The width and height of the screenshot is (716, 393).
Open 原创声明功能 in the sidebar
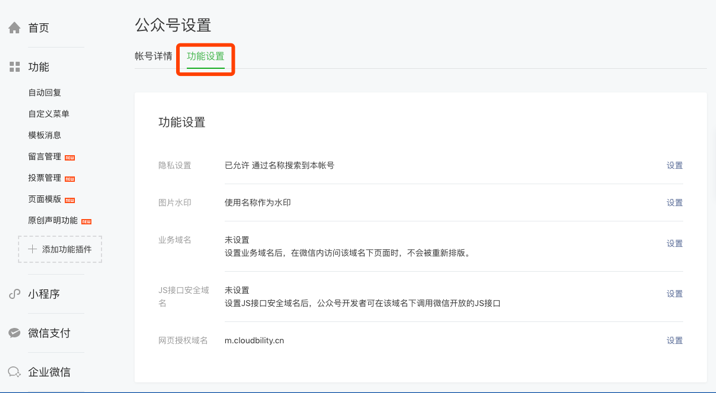53,220
